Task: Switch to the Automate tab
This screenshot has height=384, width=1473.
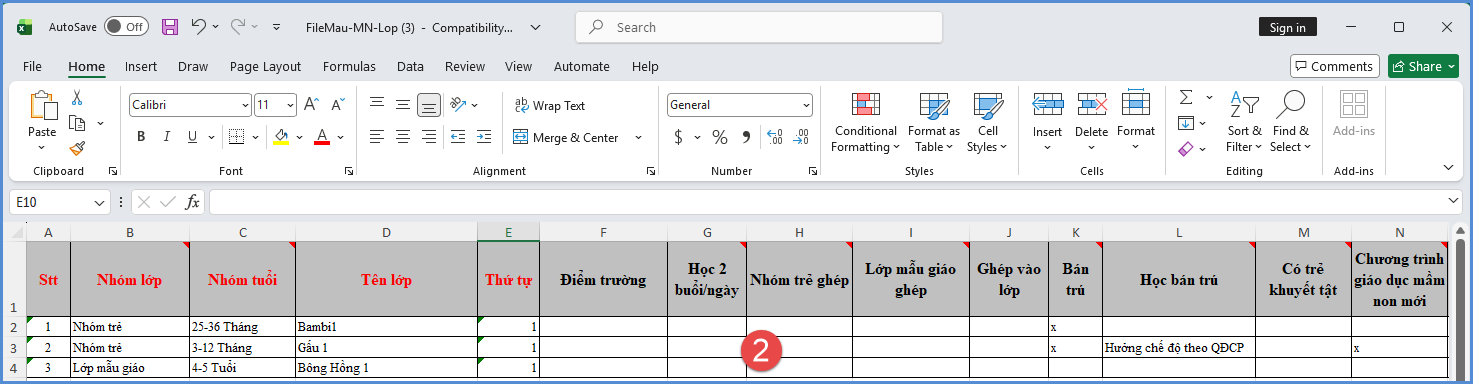Action: 582,66
